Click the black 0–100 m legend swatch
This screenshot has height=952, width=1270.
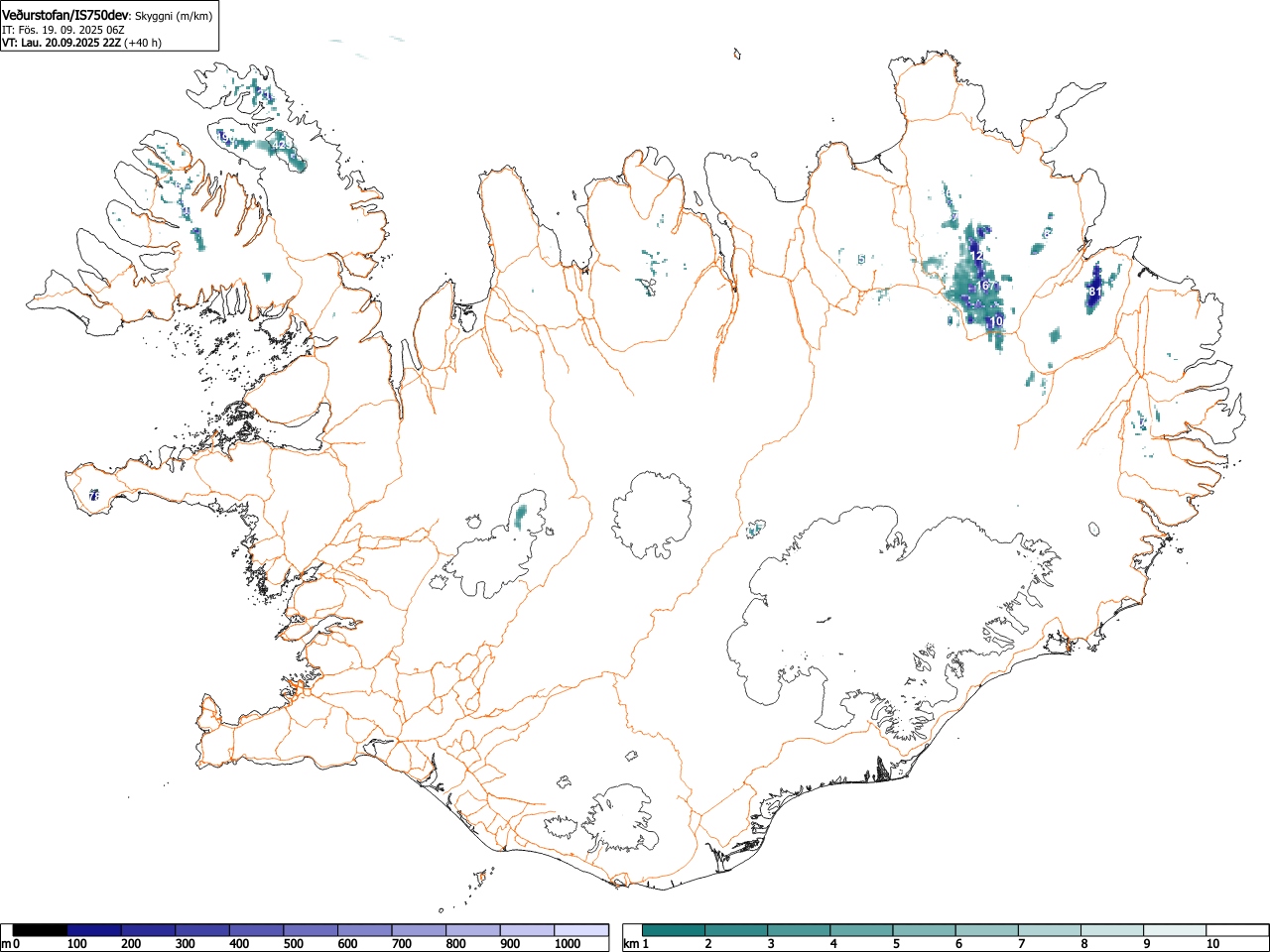pos(41,930)
